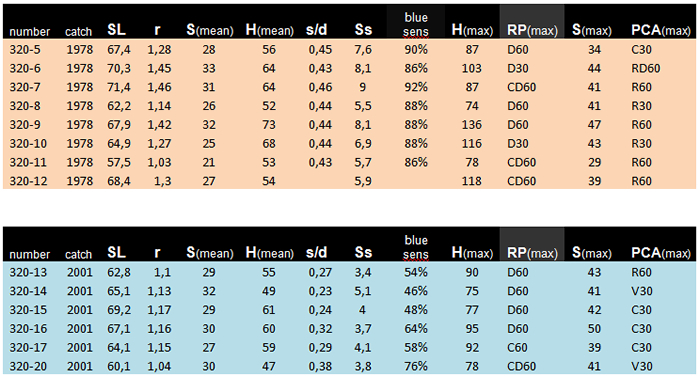Click the S(max) value 50

point(594,328)
